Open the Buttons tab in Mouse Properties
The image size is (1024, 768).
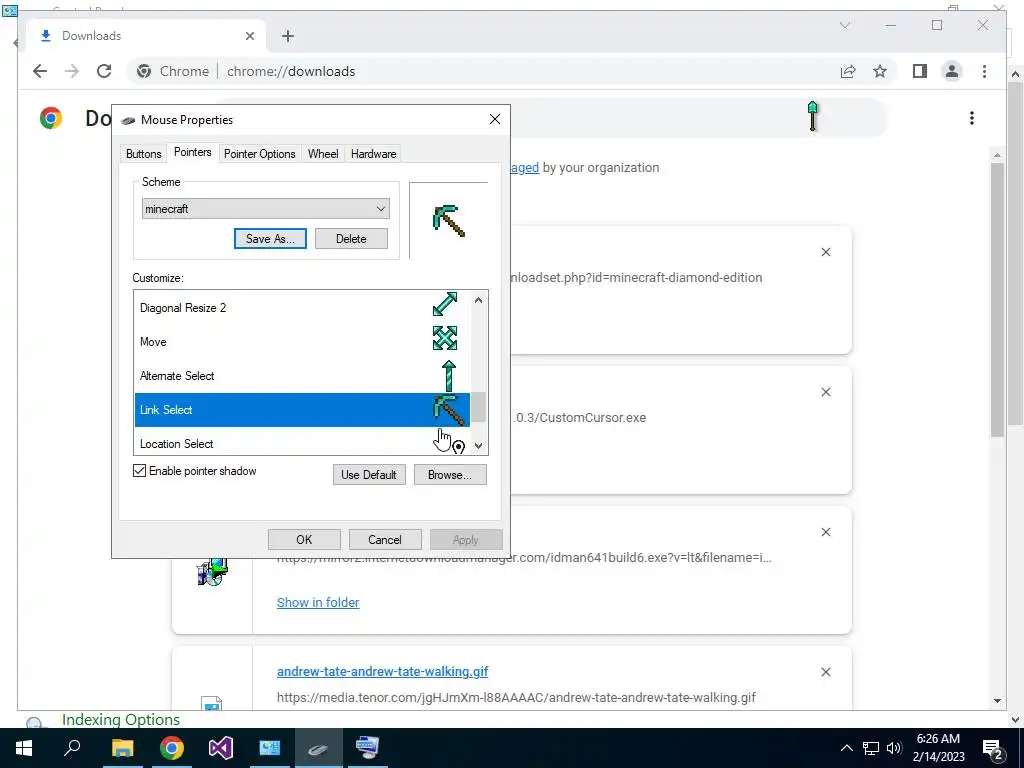(x=143, y=154)
